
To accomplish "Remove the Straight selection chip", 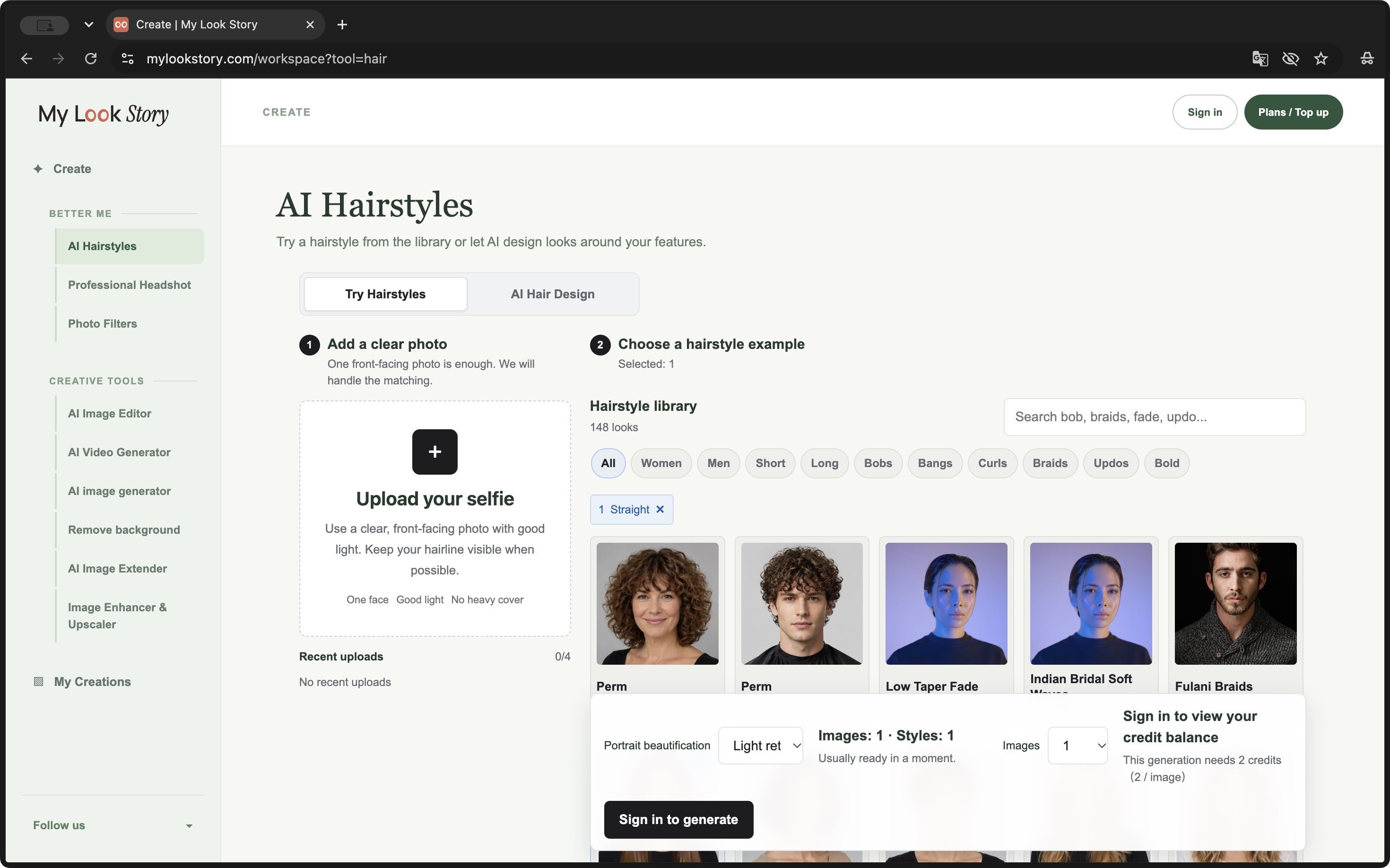I will coord(660,509).
